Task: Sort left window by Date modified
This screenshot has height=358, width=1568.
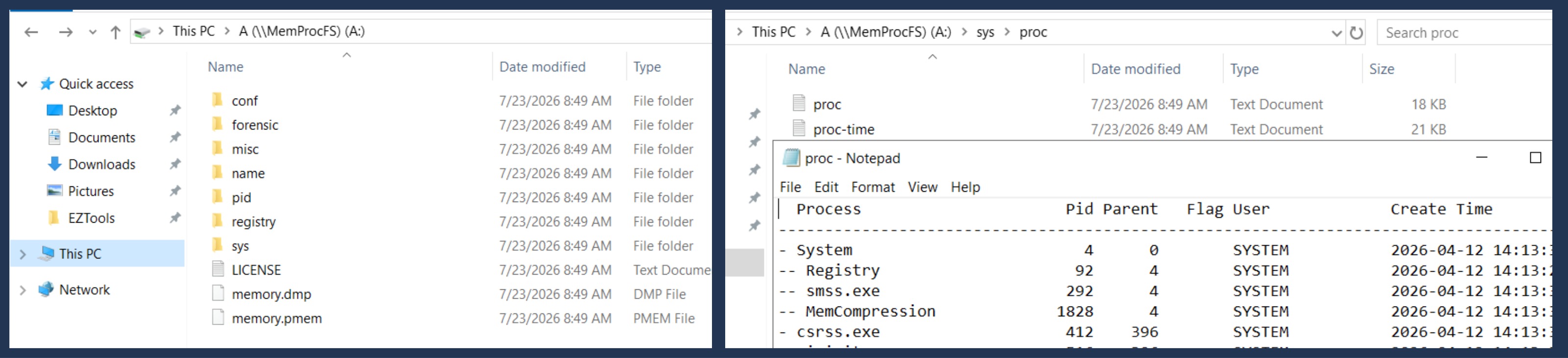Action: pyautogui.click(x=542, y=67)
